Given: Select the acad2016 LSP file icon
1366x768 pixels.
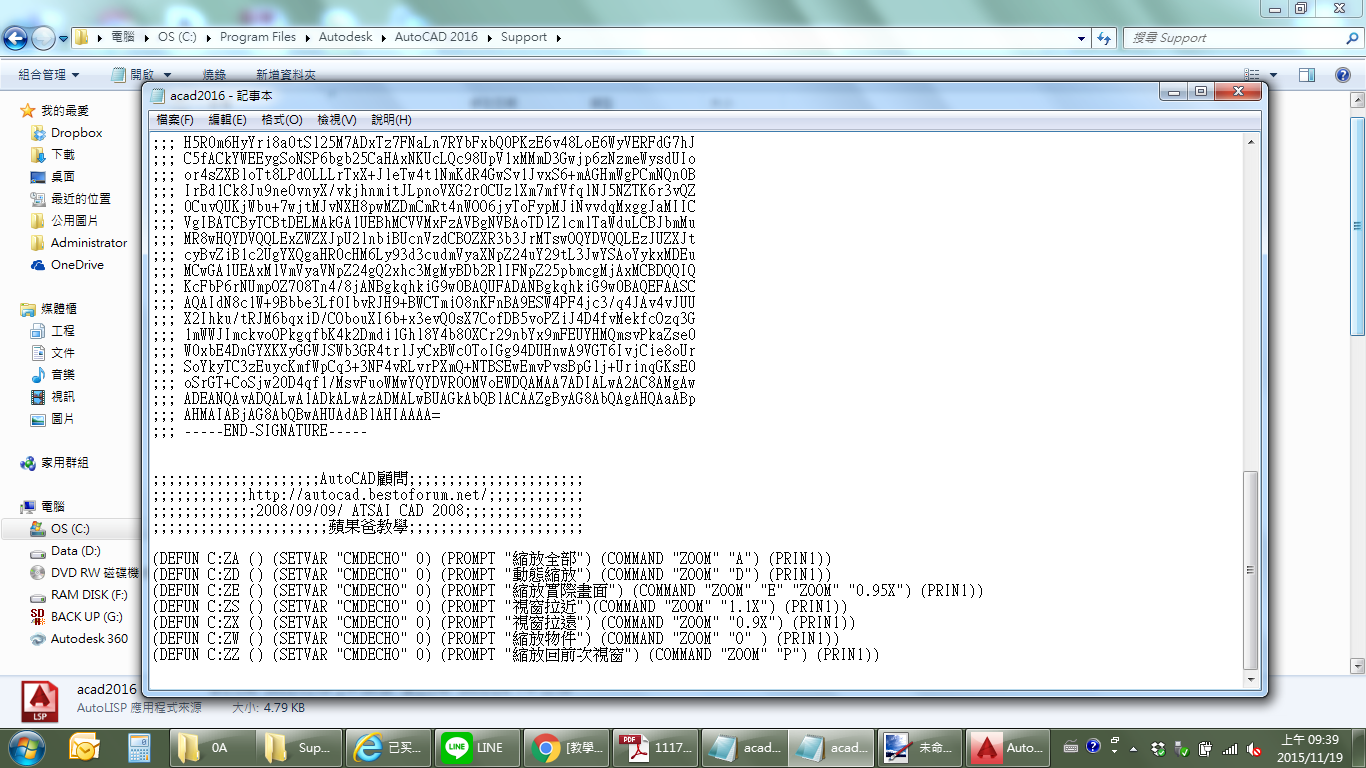Looking at the screenshot, I should pos(42,703).
